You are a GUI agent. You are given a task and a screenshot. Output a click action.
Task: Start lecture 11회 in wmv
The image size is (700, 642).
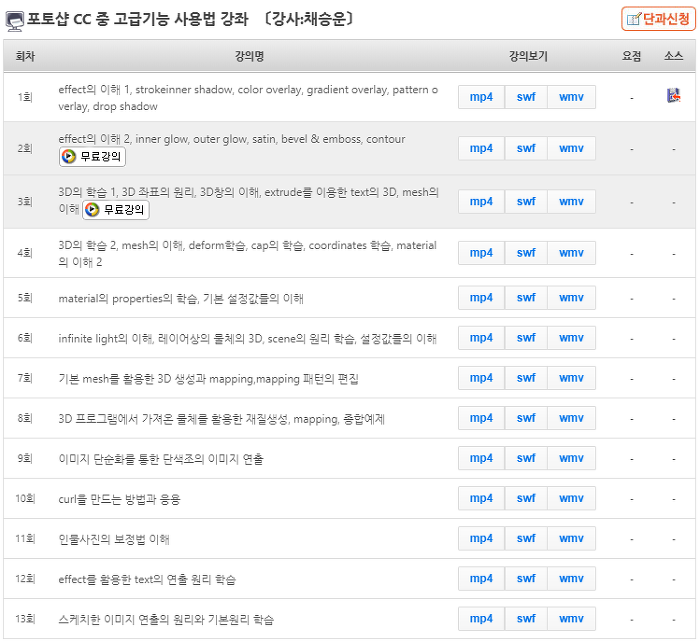pos(571,539)
